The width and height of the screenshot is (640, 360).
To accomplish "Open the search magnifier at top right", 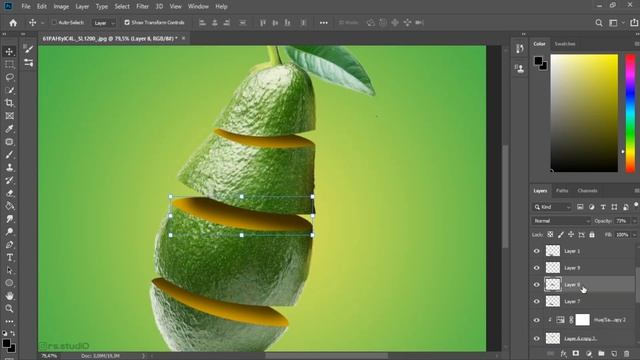I will (x=599, y=23).
